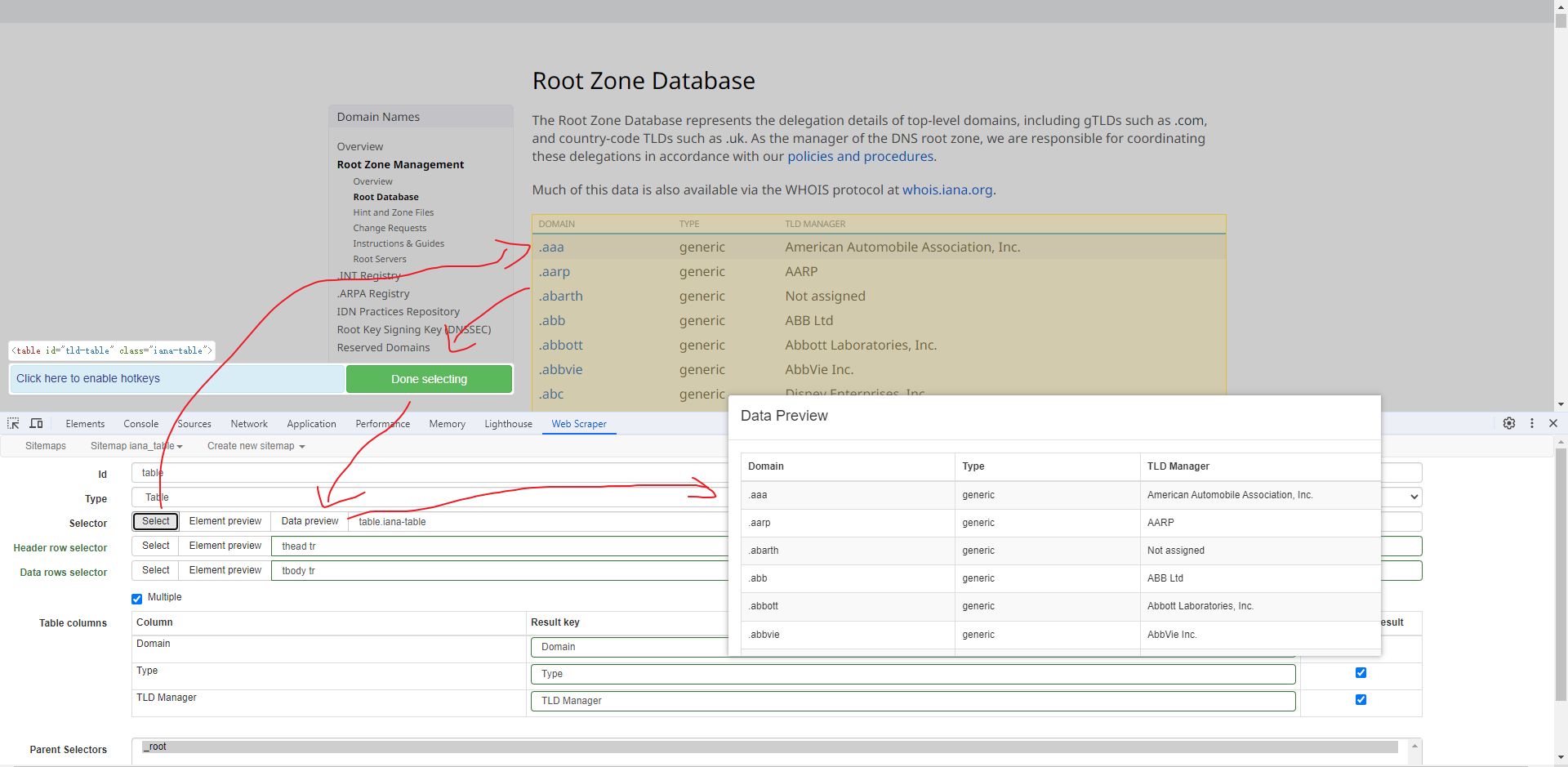This screenshot has width=1568, height=767.
Task: Switch to the Application tab
Action: pyautogui.click(x=311, y=424)
